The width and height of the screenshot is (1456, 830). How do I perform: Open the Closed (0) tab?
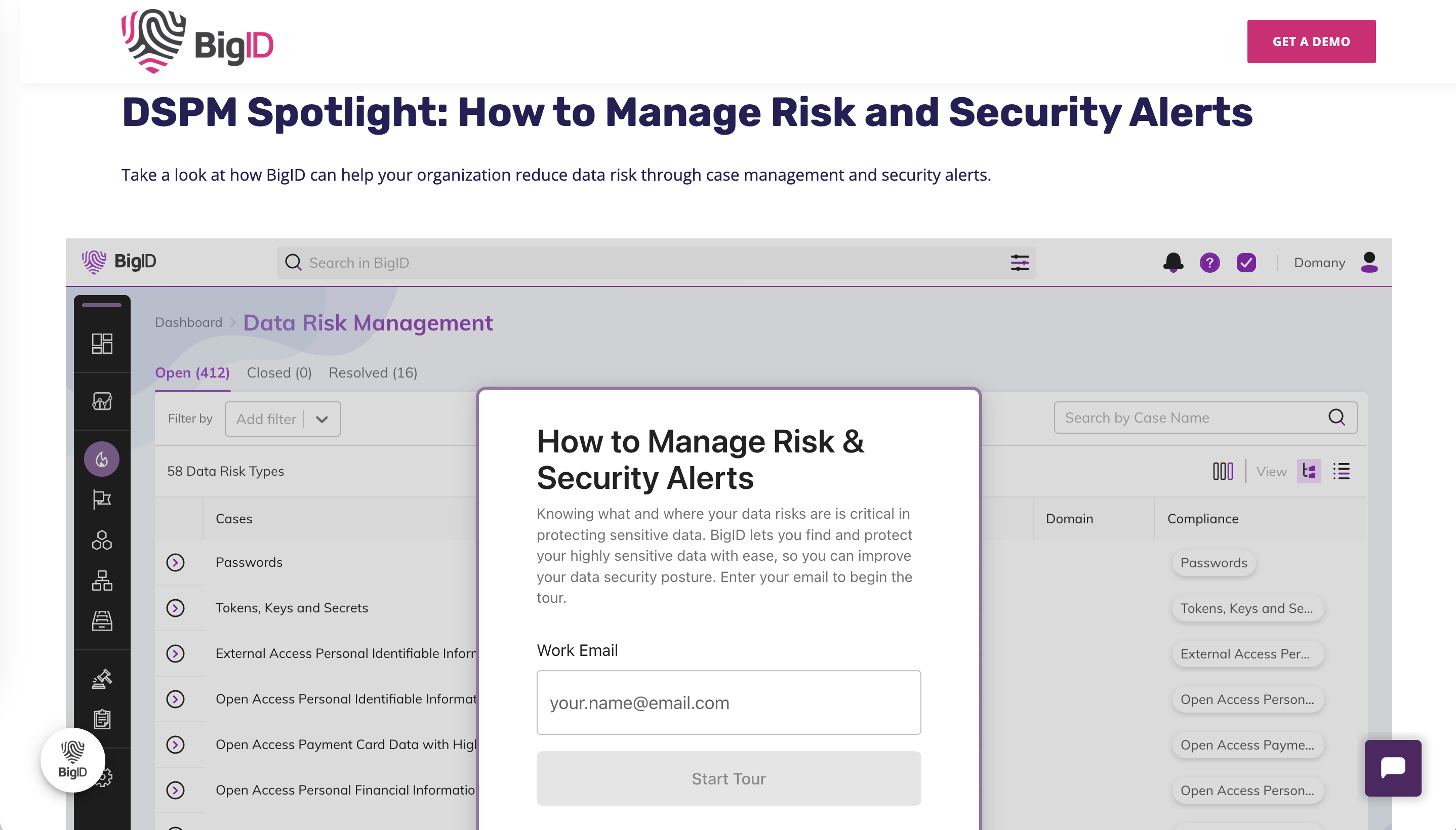pyautogui.click(x=279, y=372)
